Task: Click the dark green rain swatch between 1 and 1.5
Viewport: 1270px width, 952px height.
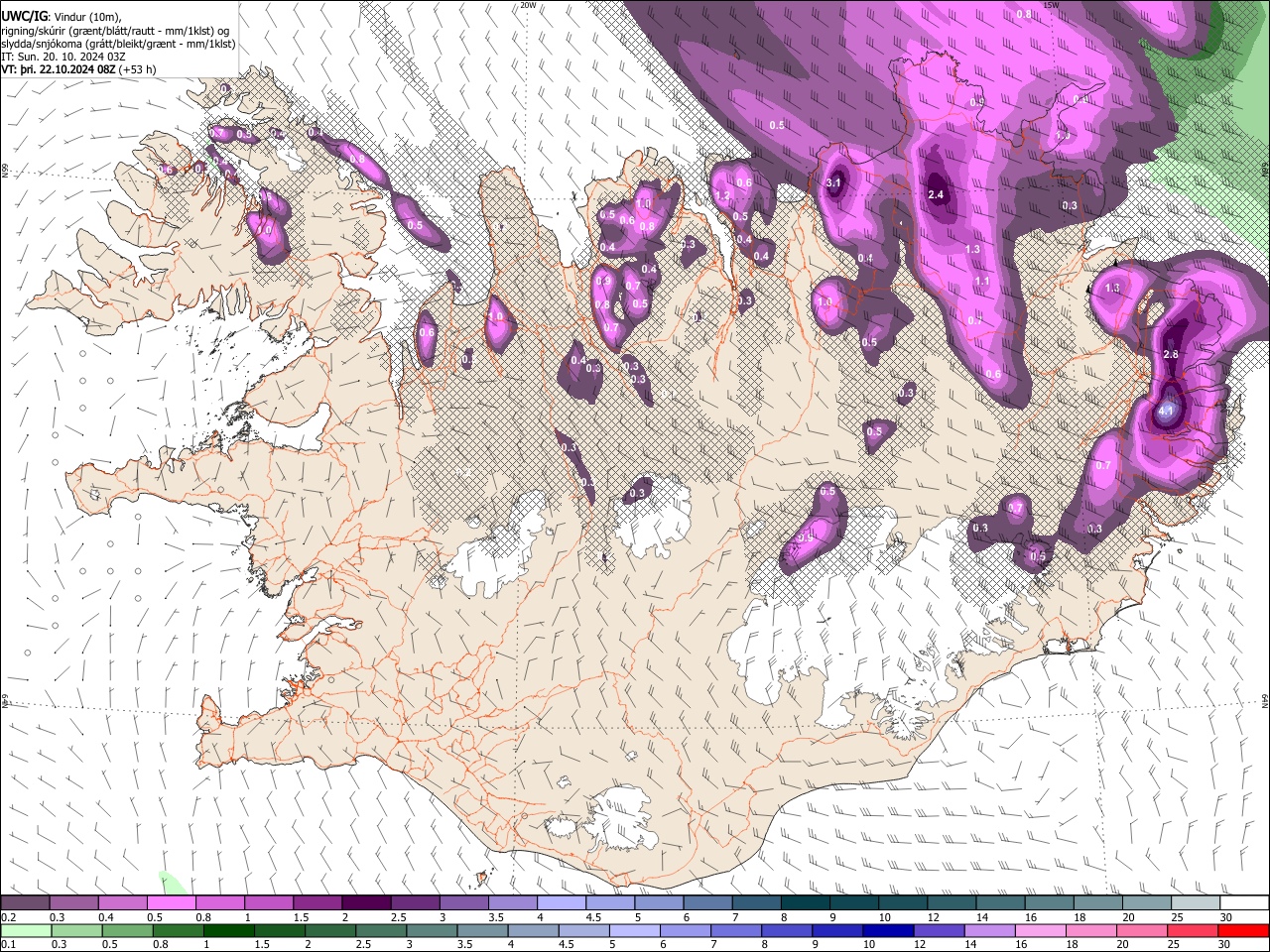Action: pos(228,930)
